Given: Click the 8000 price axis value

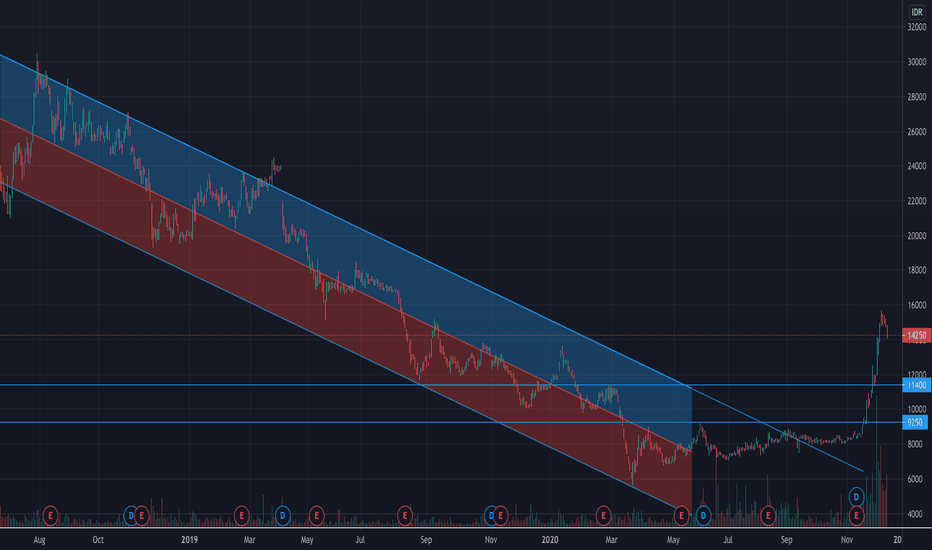Looking at the screenshot, I should click(915, 444).
